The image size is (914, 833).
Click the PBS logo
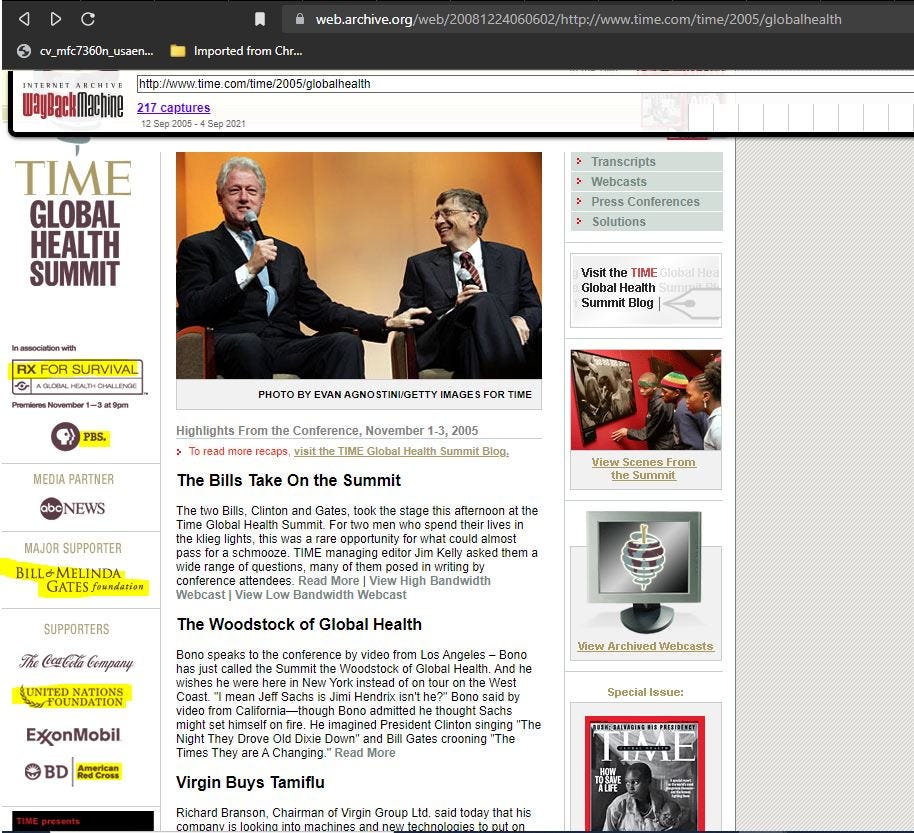(79, 437)
